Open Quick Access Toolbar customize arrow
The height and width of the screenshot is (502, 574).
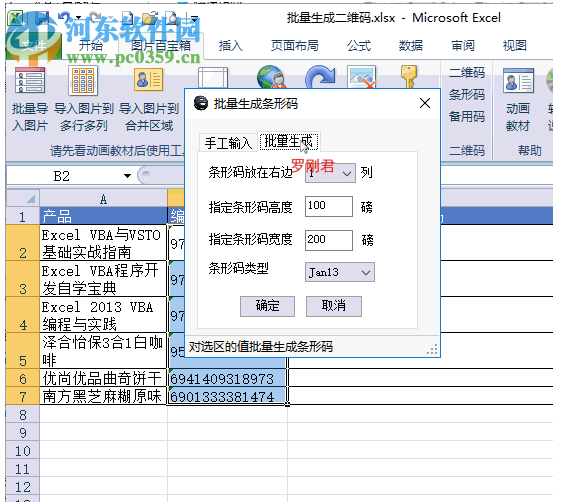pyautogui.click(x=194, y=18)
